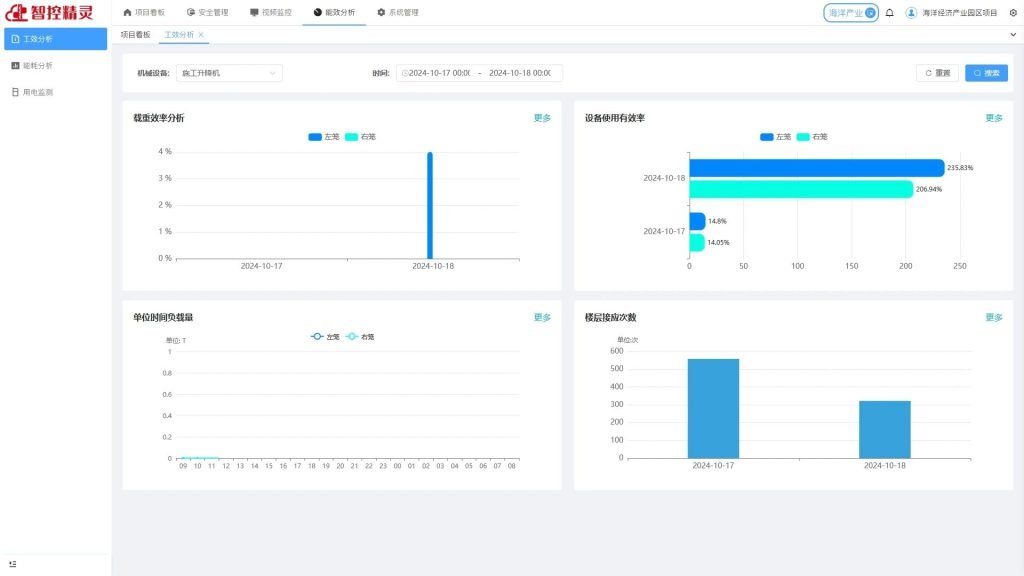
Task: Toggle 左笼 legend in 载重效率分析 chart
Action: click(323, 137)
